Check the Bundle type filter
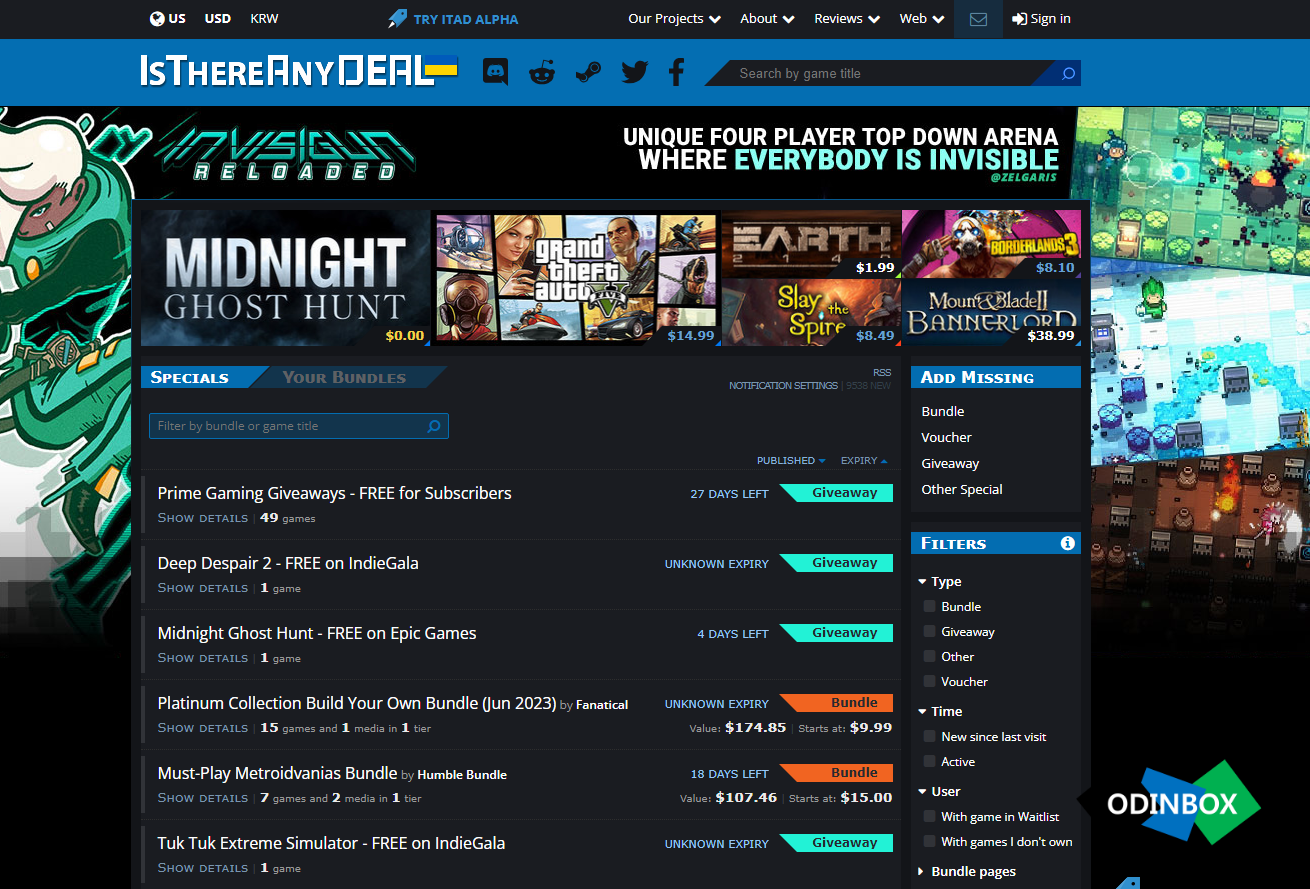This screenshot has width=1310, height=889. point(930,606)
